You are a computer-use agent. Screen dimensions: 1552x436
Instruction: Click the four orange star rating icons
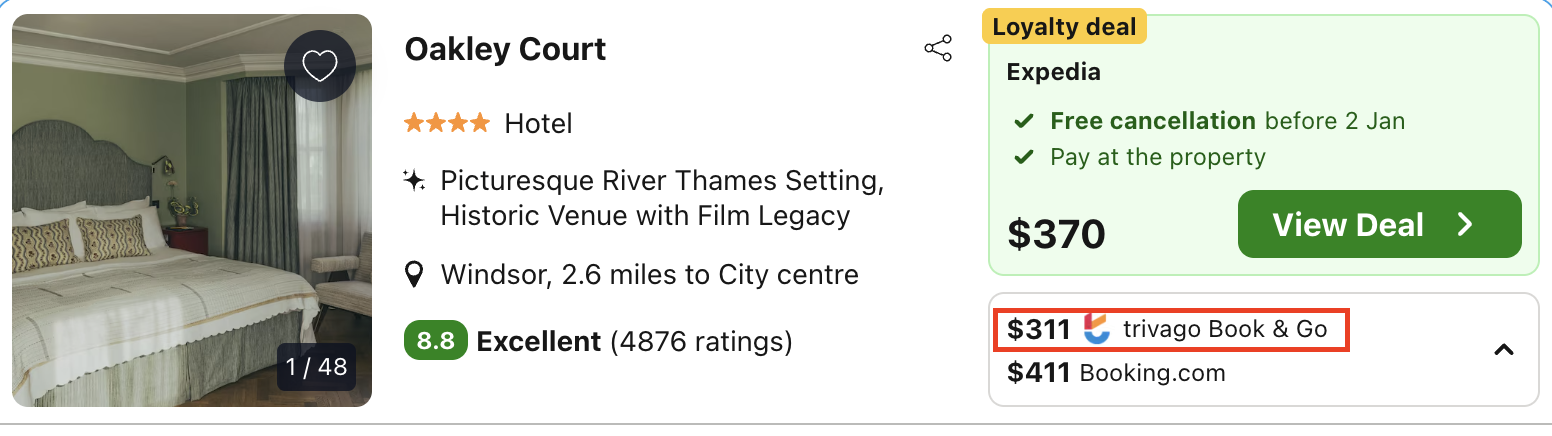tap(447, 124)
